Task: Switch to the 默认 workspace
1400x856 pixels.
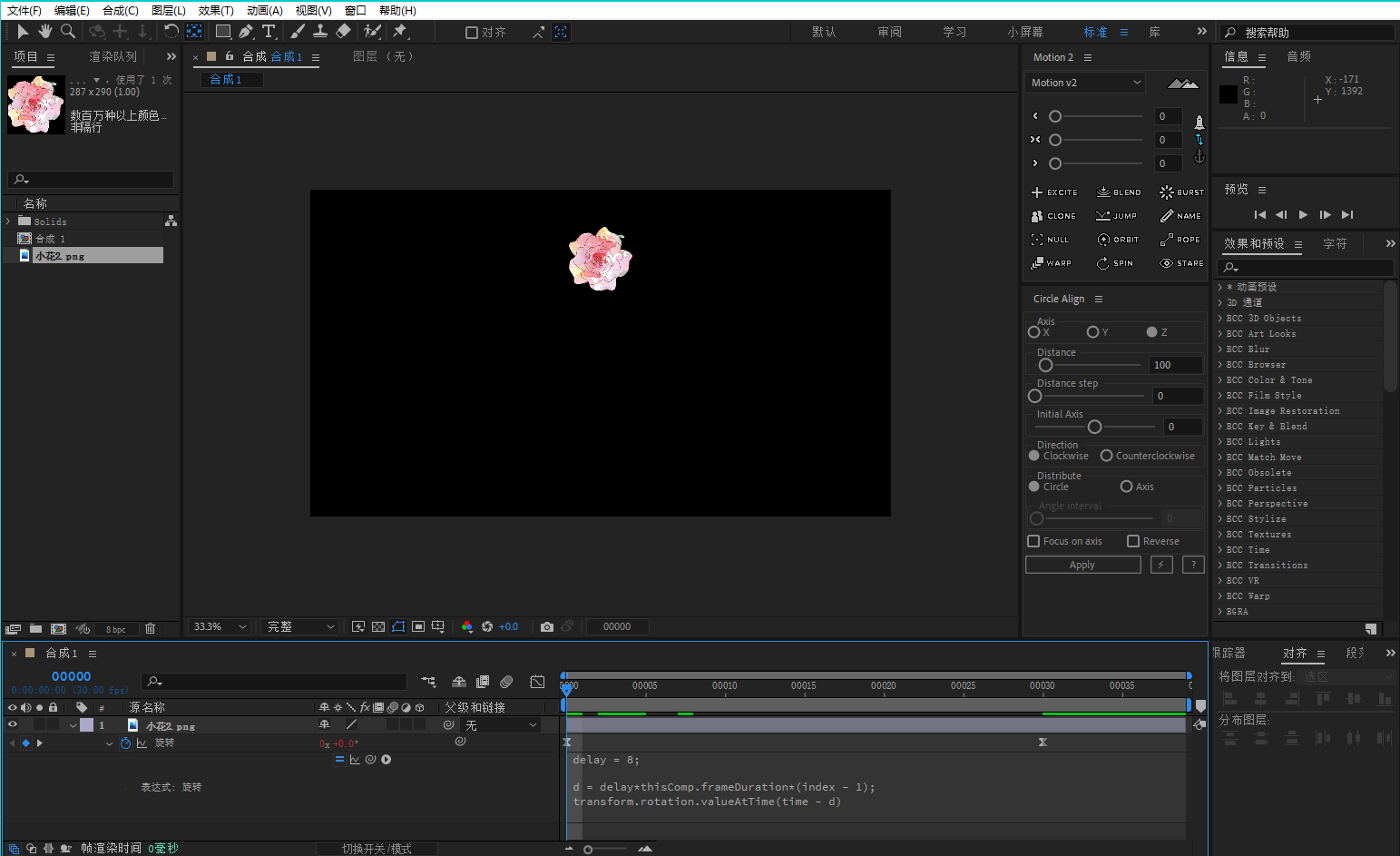Action: click(x=824, y=32)
